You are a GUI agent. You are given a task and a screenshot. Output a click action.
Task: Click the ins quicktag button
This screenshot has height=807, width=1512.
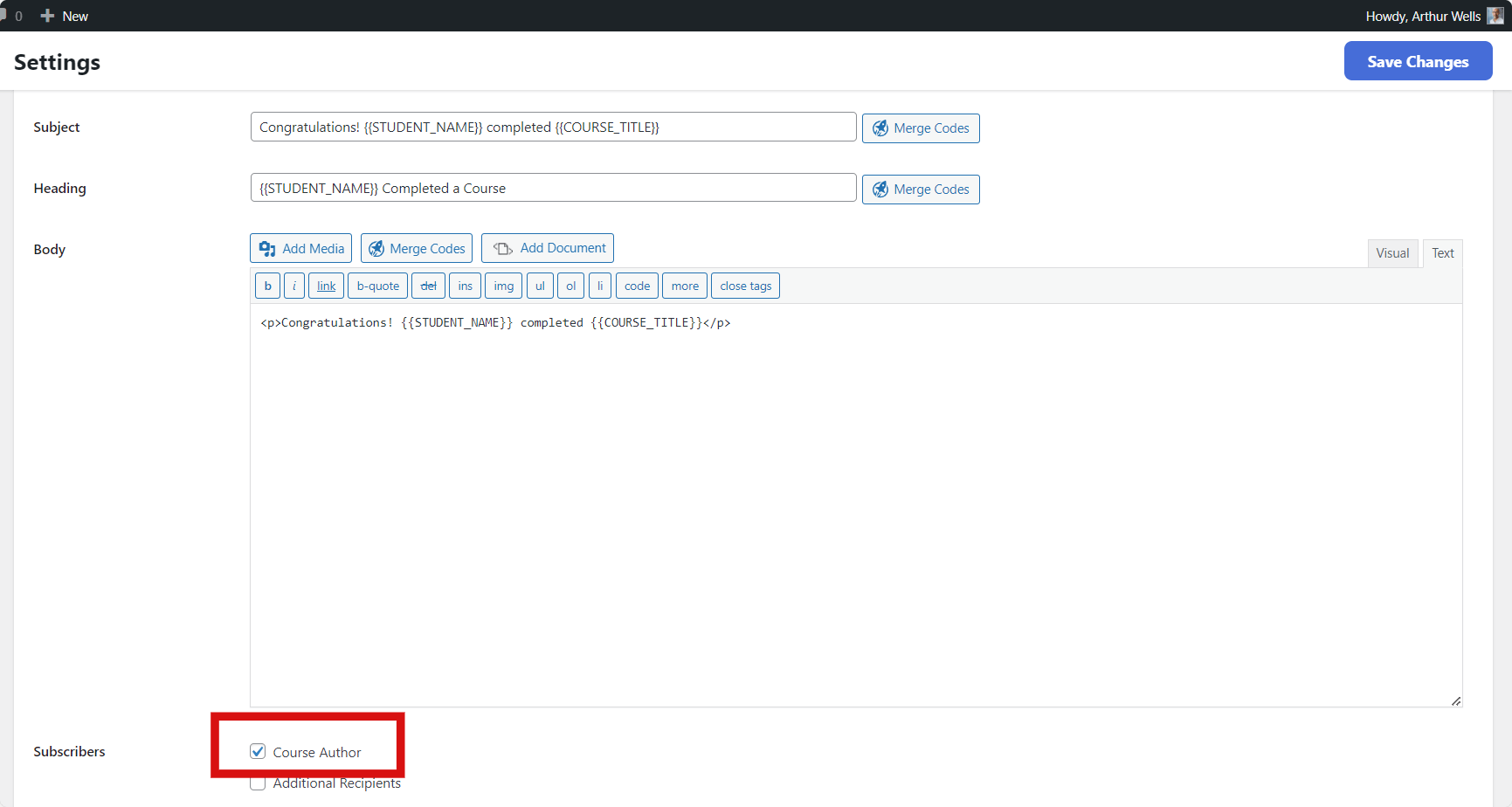coord(465,286)
